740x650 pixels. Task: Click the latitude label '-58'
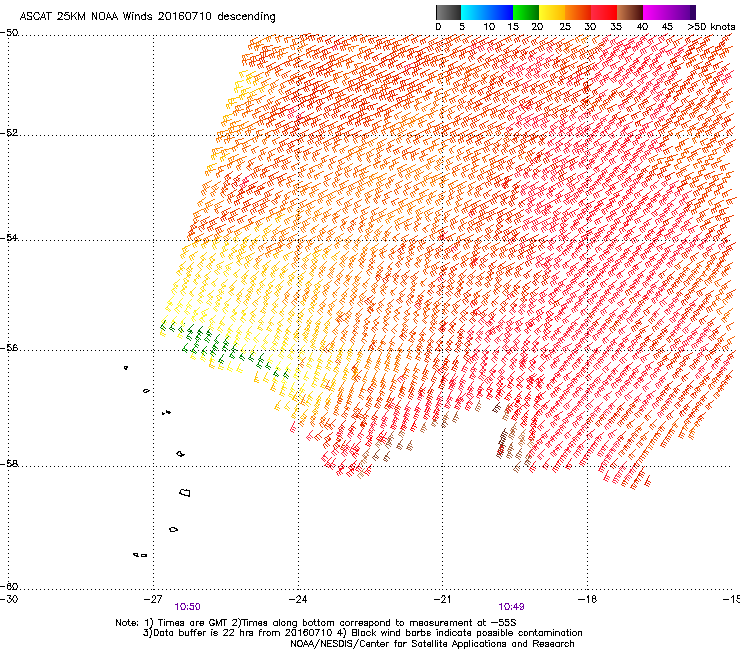point(9,464)
